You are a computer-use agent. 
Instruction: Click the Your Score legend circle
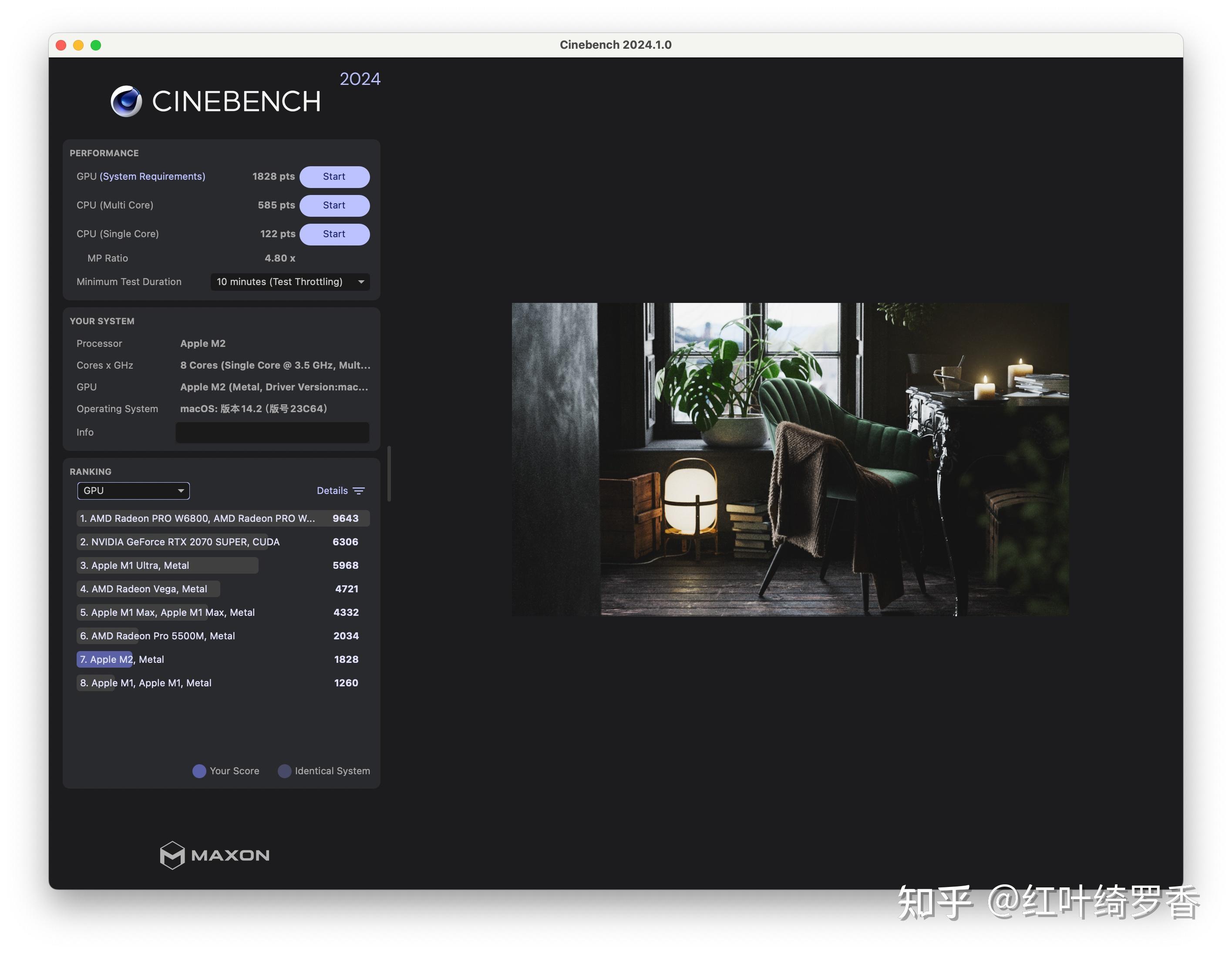click(199, 771)
